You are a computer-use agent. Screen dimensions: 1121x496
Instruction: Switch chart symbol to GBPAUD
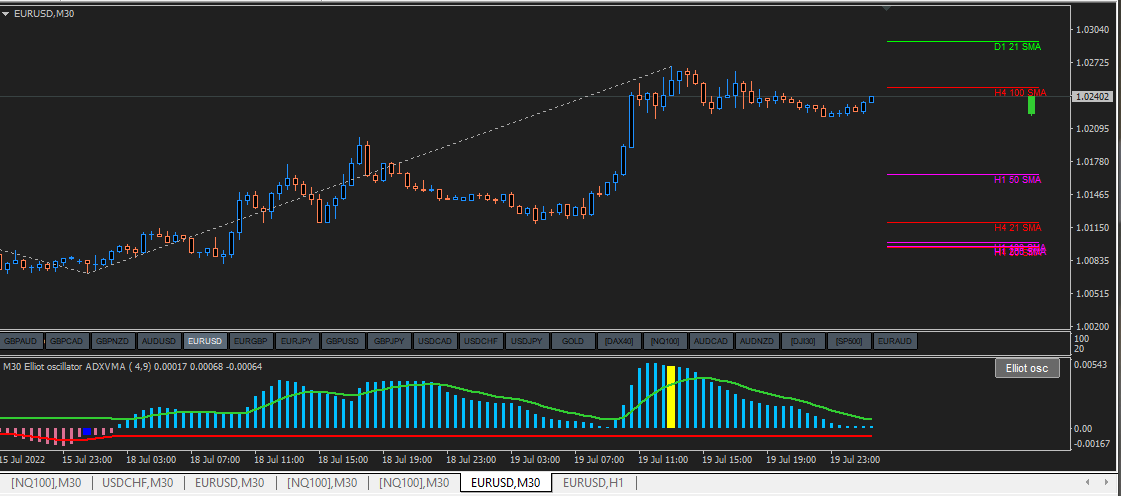tap(23, 342)
